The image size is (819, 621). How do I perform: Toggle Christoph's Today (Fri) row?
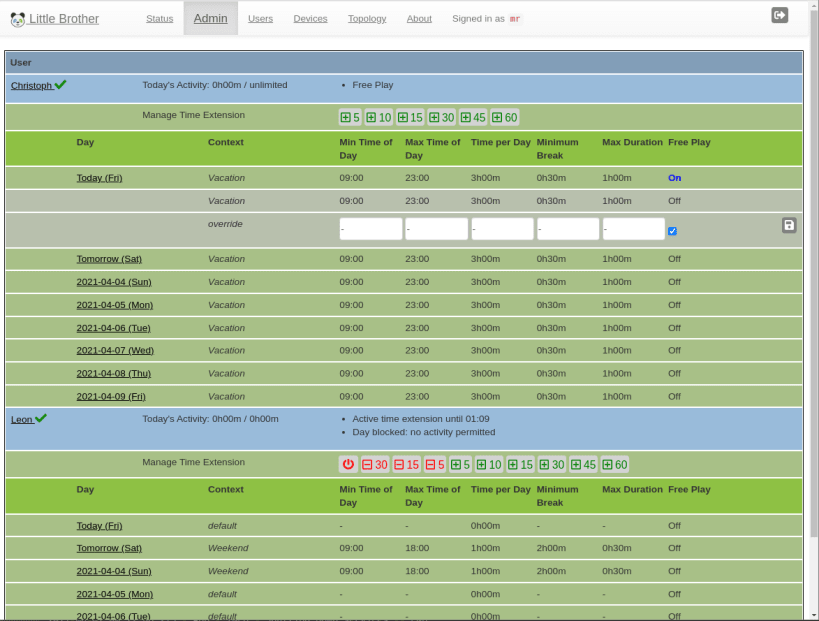99,178
